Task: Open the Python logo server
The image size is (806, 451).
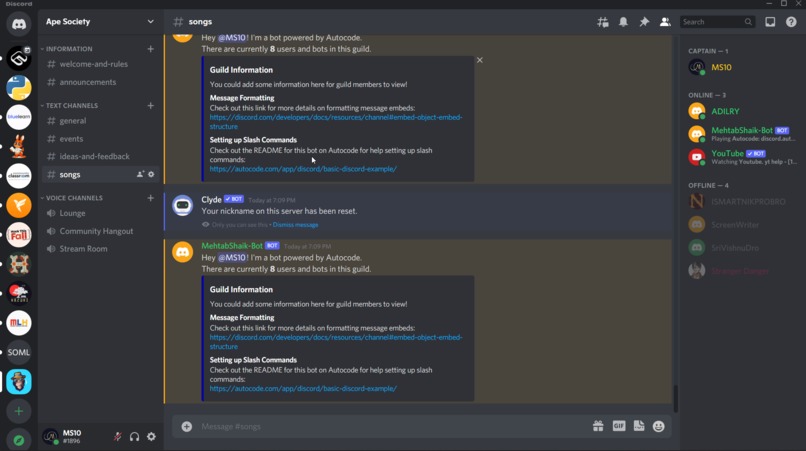Action: pos(19,88)
